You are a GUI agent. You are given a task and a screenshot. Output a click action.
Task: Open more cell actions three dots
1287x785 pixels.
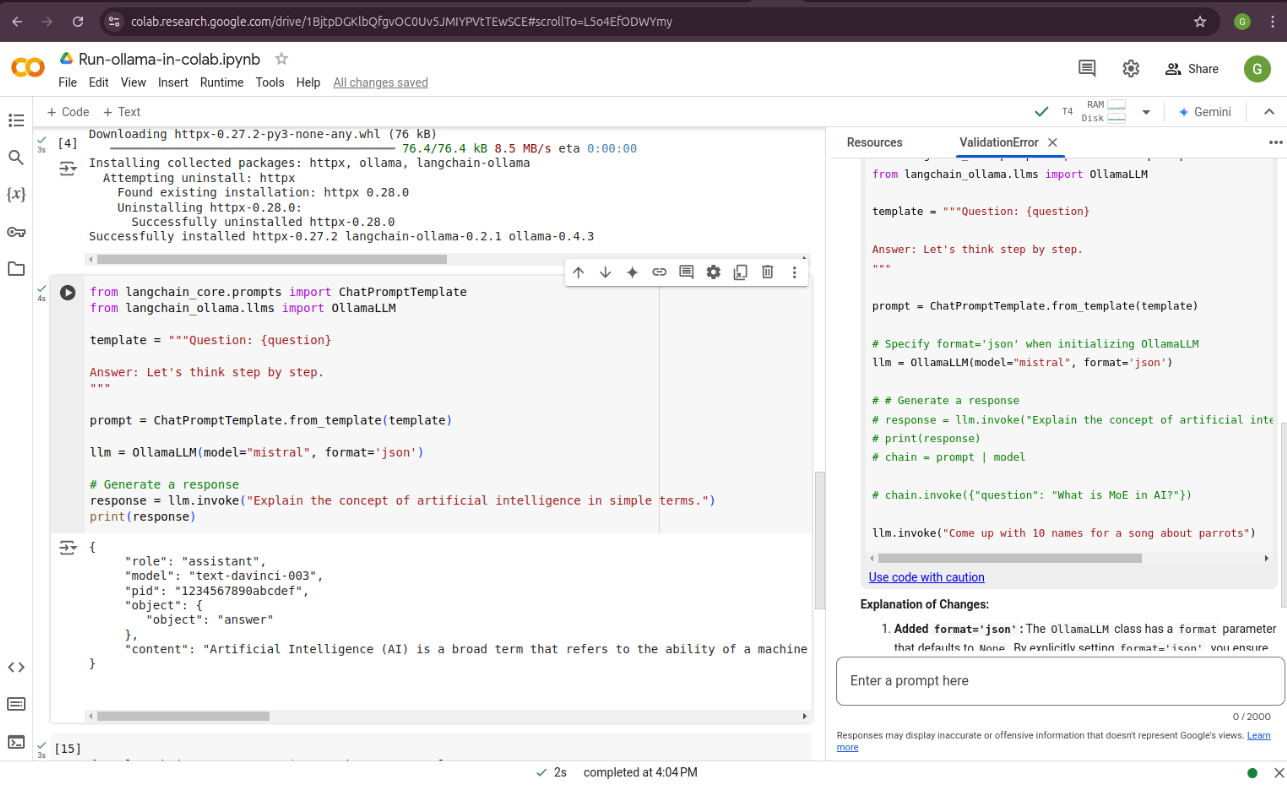[x=794, y=272]
